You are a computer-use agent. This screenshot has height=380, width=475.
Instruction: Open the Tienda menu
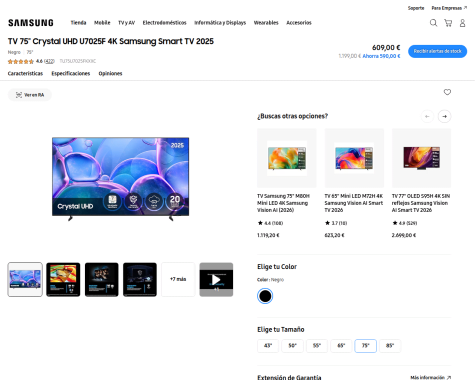tap(78, 23)
